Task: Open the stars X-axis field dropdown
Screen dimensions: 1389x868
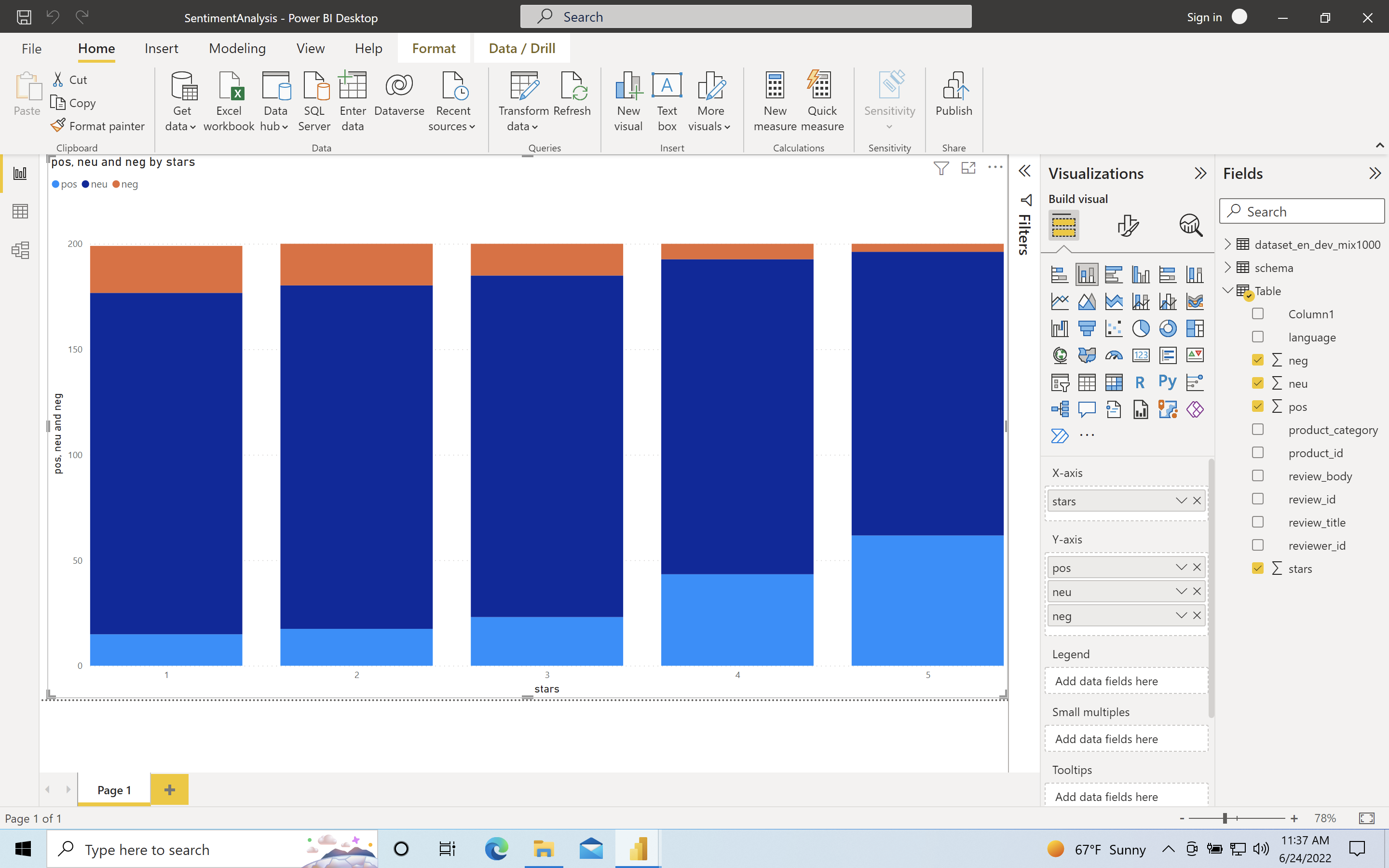Action: [x=1181, y=501]
